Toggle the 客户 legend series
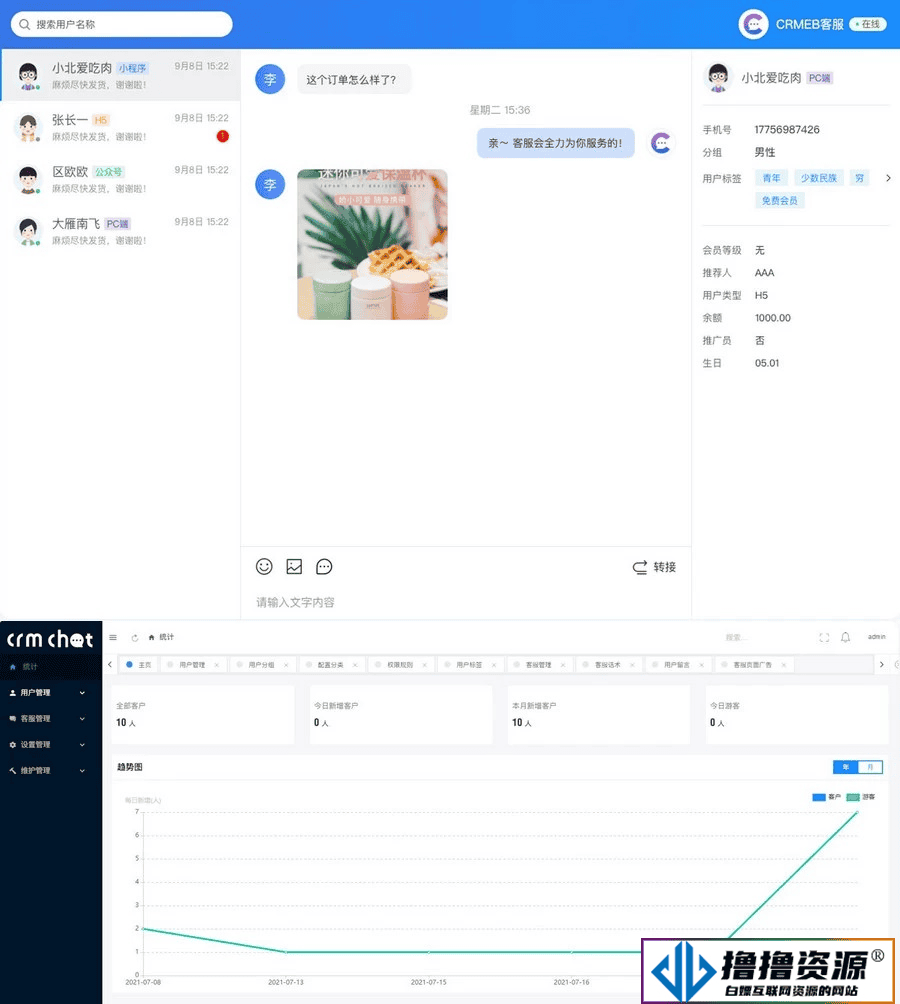Screen dimensions: 900x1004 click(826, 797)
